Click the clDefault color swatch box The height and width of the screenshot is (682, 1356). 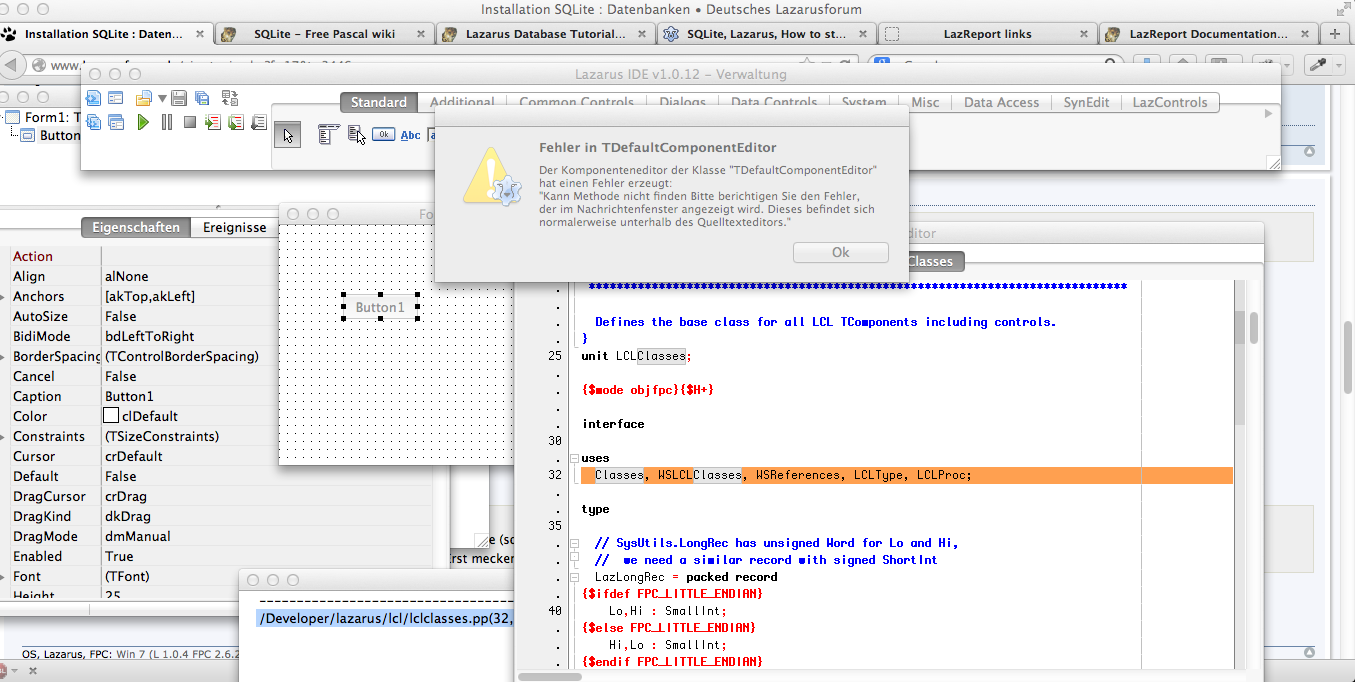pyautogui.click(x=111, y=416)
